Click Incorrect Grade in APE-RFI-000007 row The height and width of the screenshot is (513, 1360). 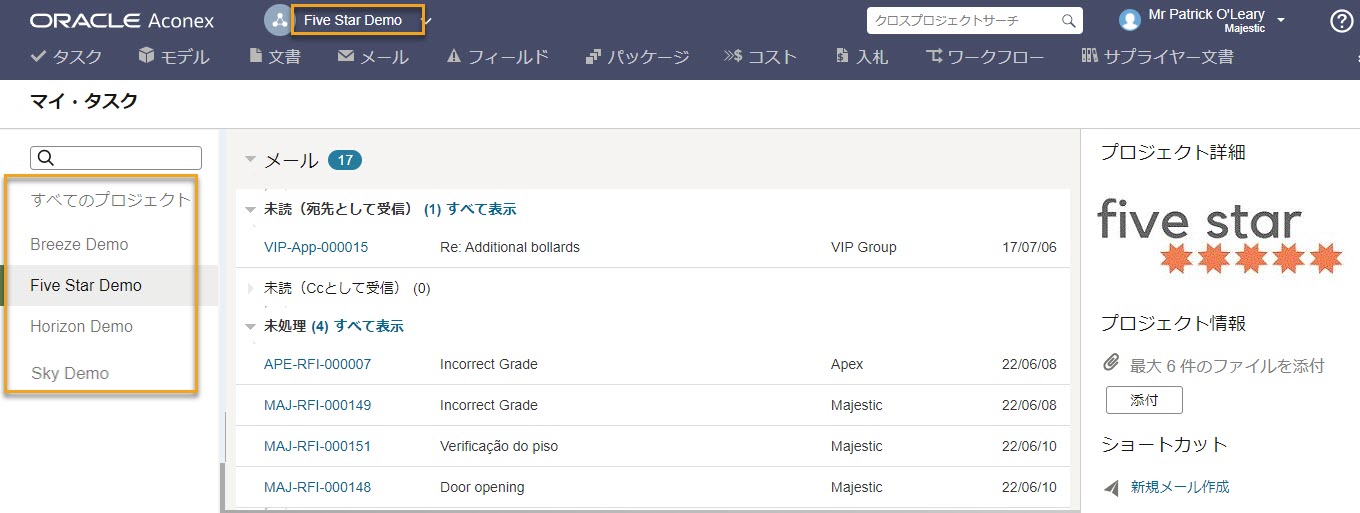tap(489, 364)
